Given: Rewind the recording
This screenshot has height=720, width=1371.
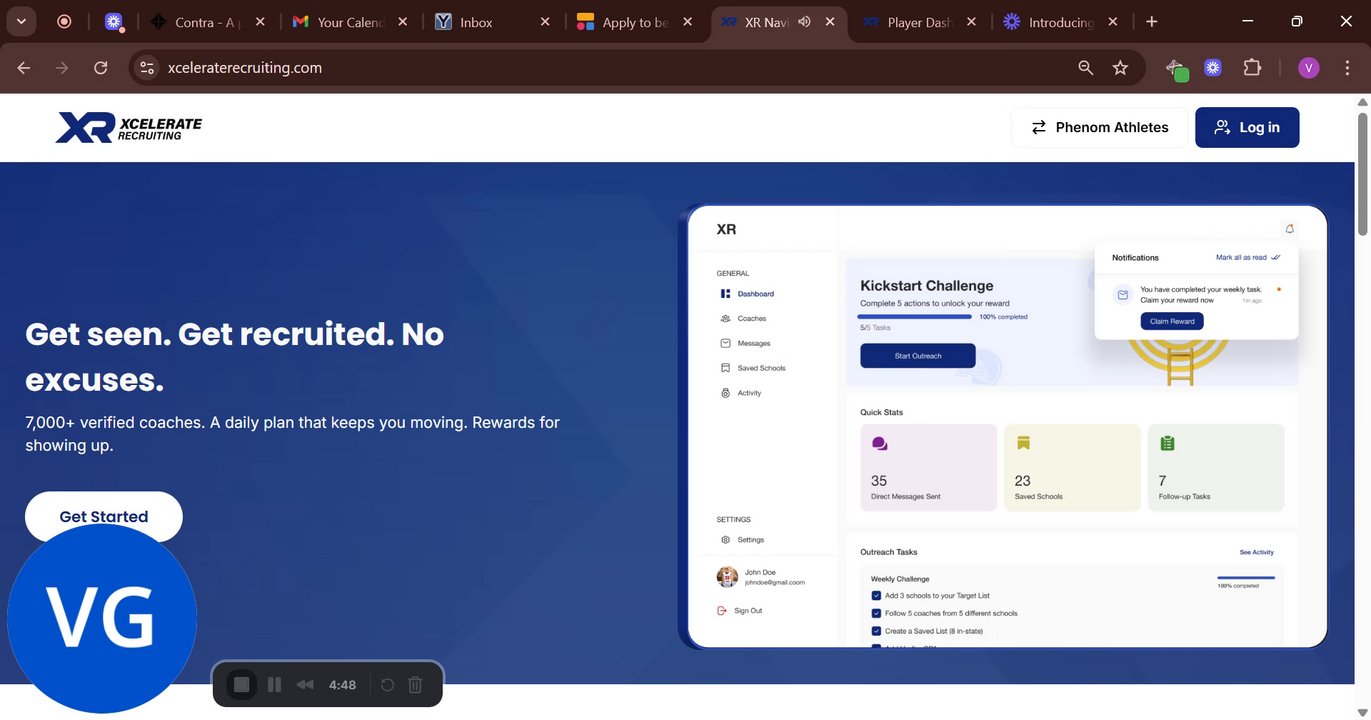Looking at the screenshot, I should coord(305,685).
